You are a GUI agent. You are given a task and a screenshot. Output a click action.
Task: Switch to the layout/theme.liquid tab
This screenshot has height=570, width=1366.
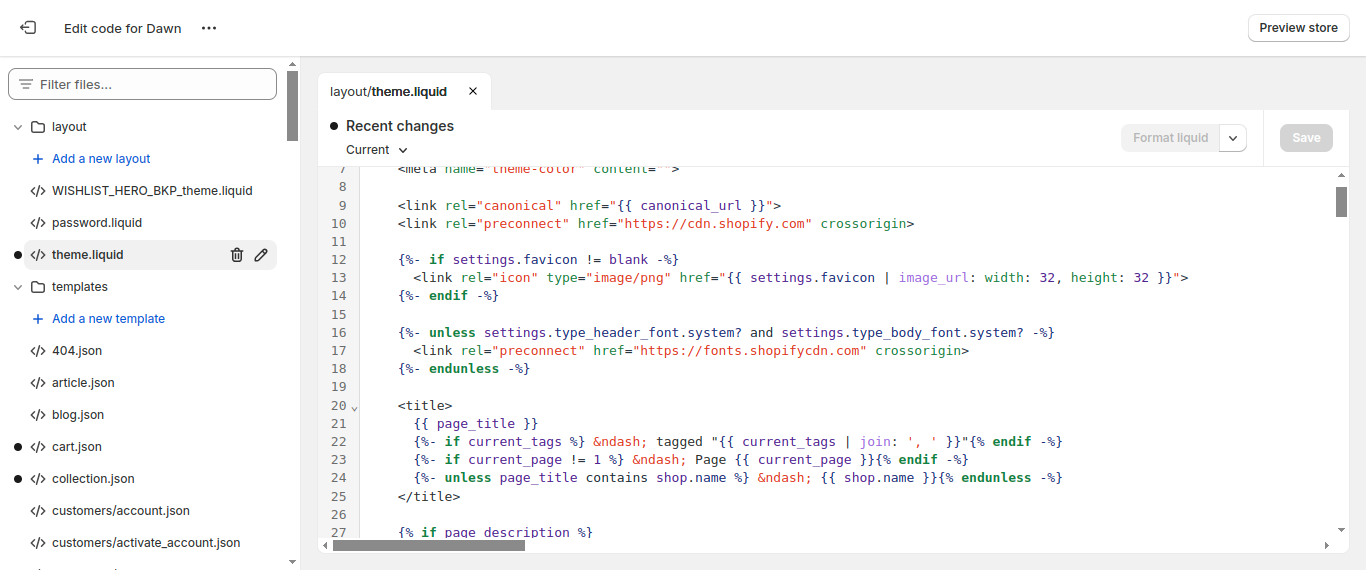click(389, 91)
